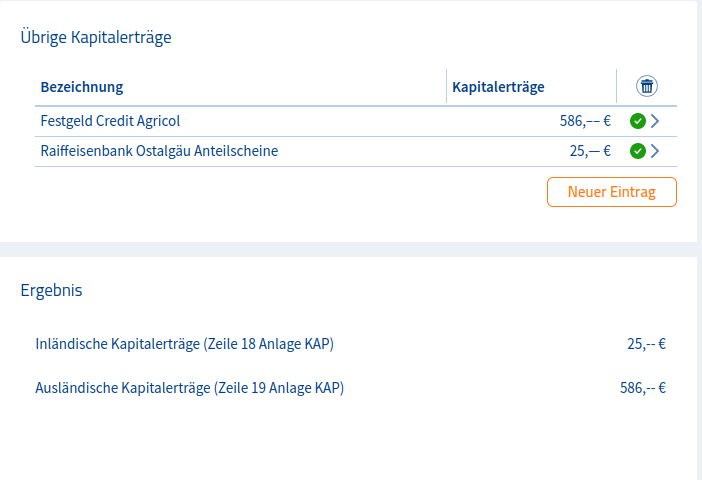Click the Kapitalerträge column header

[x=498, y=87]
